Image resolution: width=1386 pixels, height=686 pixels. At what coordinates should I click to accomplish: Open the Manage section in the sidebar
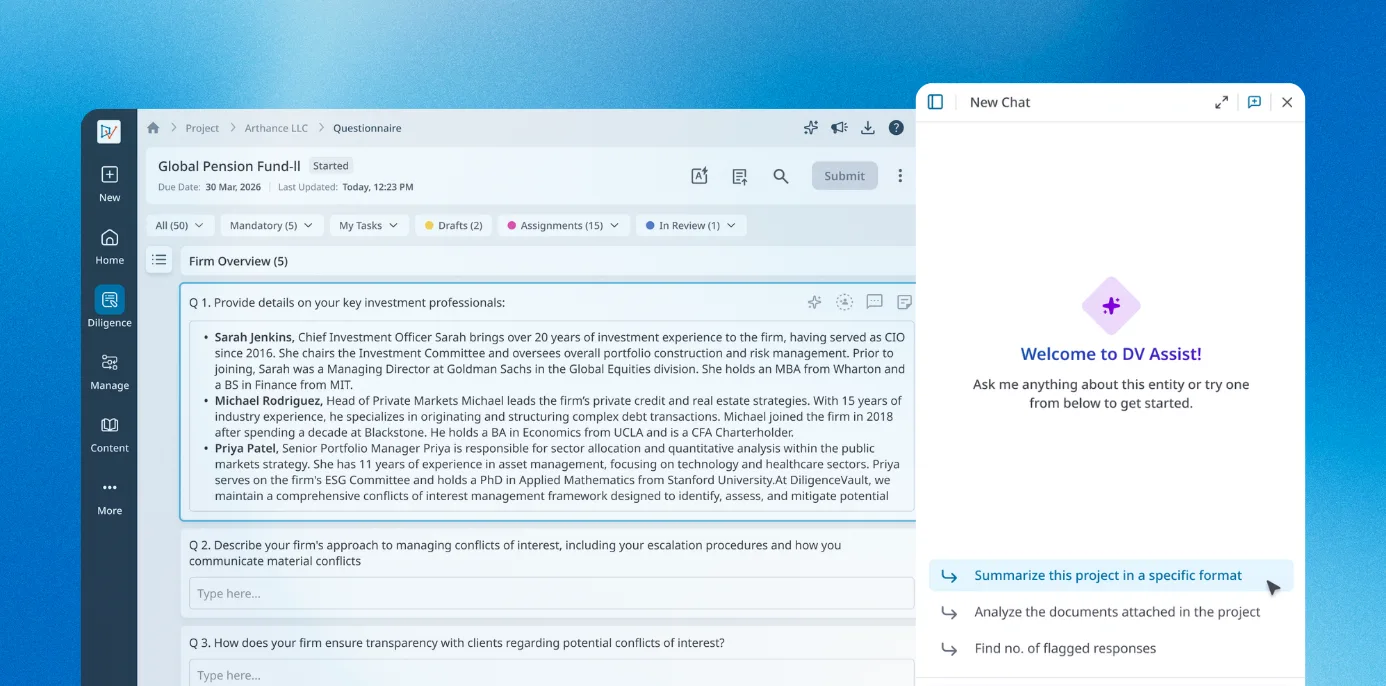pos(109,371)
